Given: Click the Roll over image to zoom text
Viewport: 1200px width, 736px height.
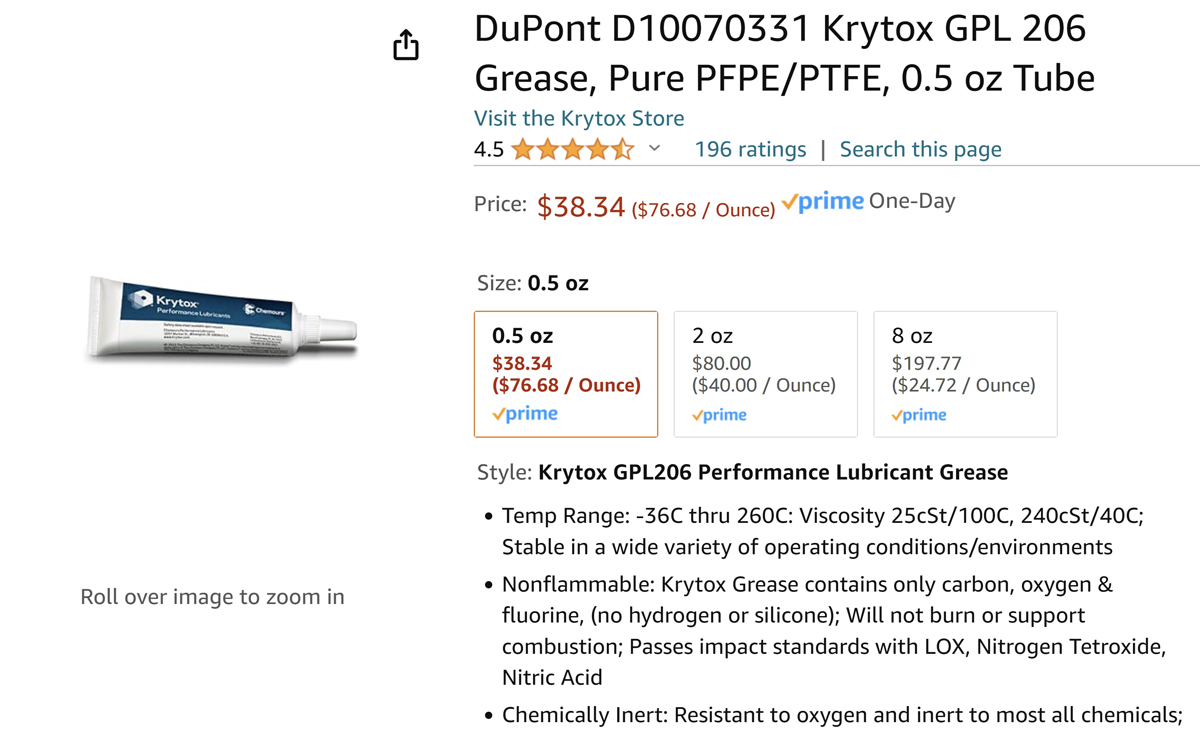Looking at the screenshot, I should pyautogui.click(x=212, y=597).
